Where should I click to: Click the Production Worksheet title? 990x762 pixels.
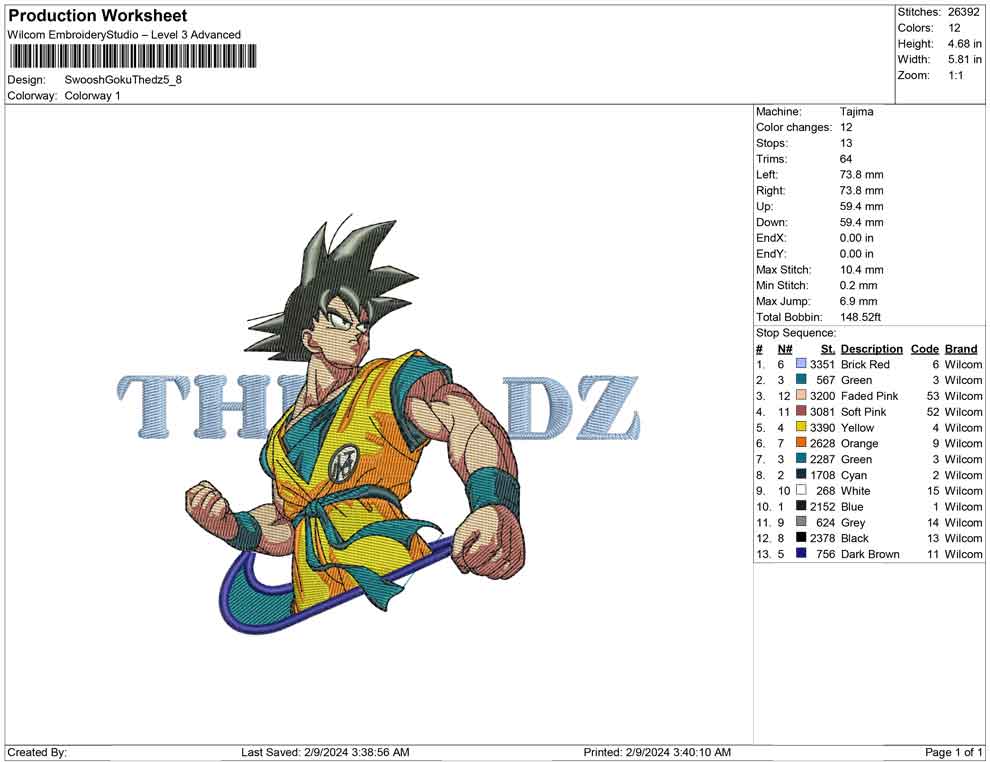[97, 15]
